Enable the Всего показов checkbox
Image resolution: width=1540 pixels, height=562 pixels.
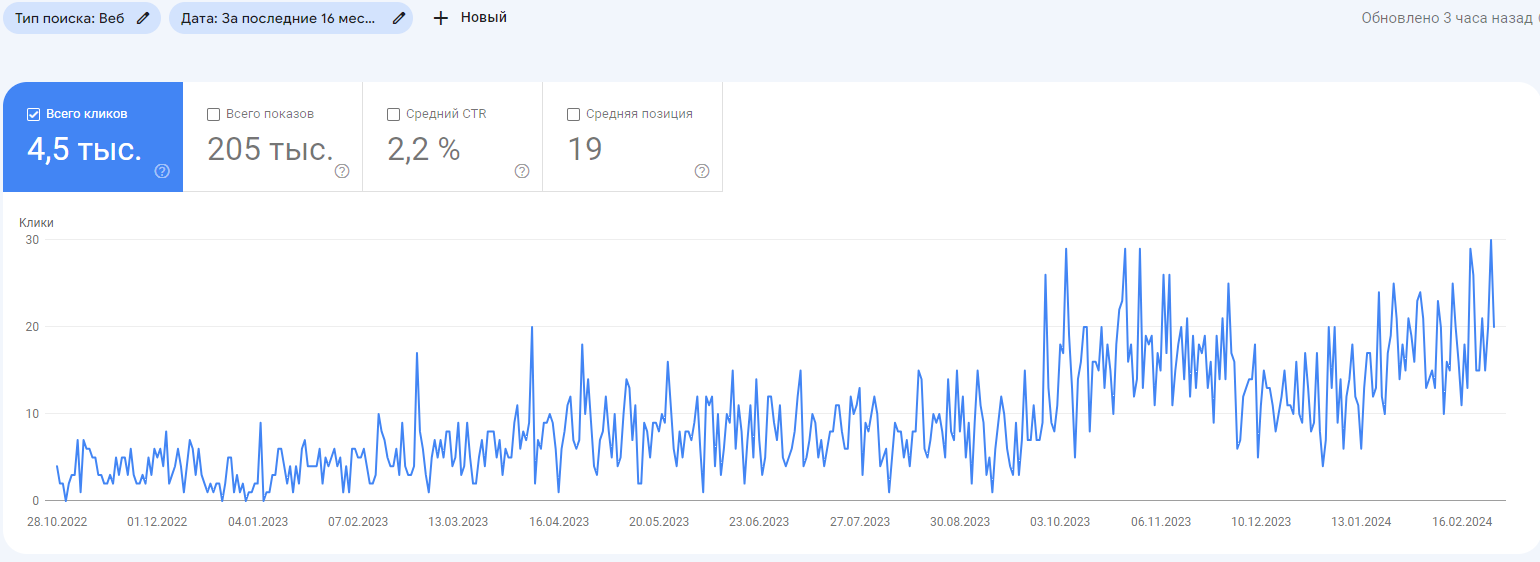tap(213, 114)
